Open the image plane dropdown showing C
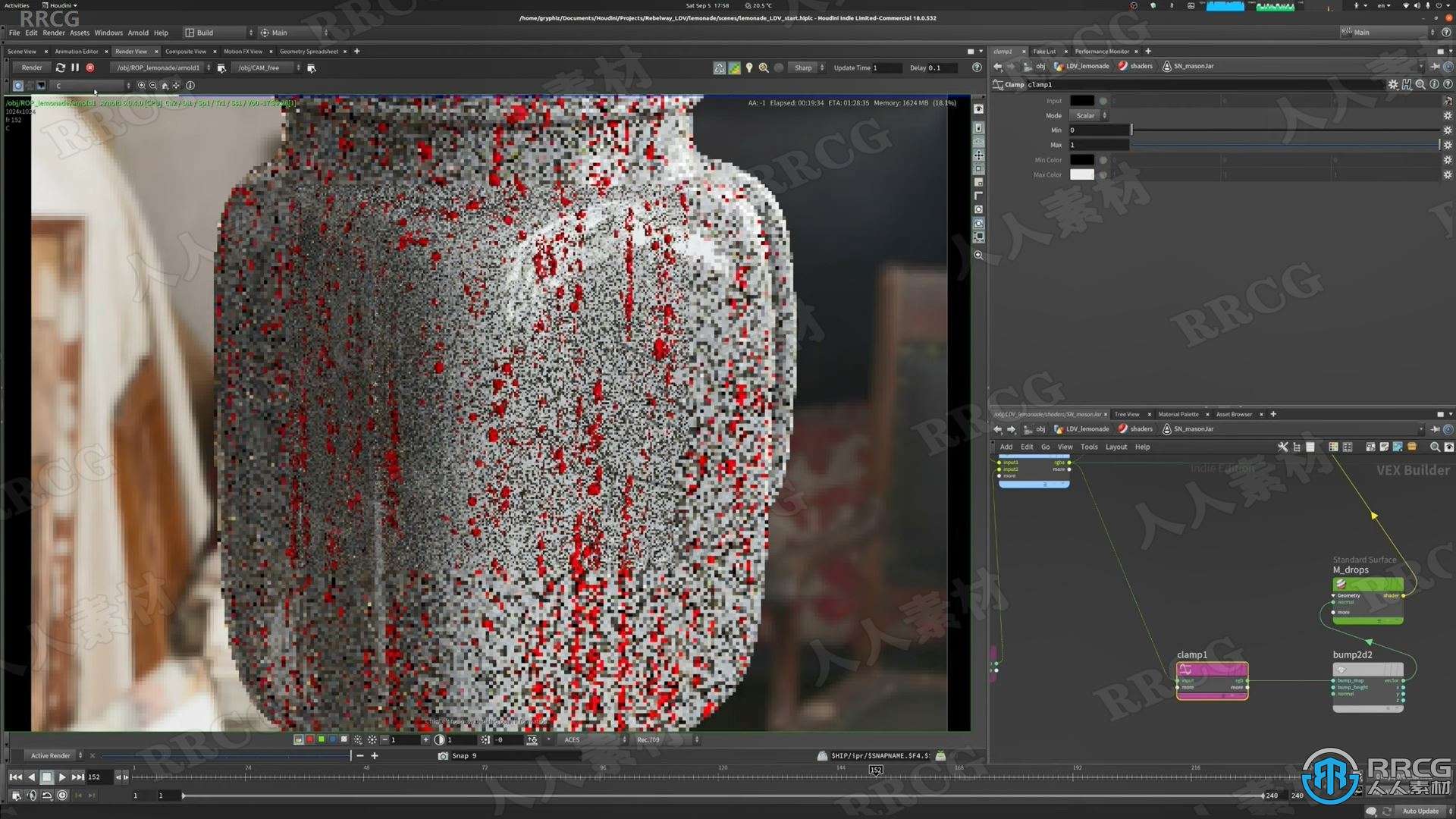Viewport: 1456px width, 819px height. coord(92,86)
